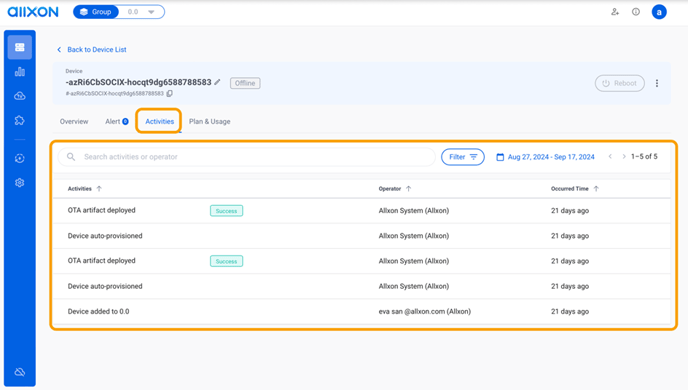Open the gear settings sidebar icon
This screenshot has width=688, height=390.
pos(20,182)
